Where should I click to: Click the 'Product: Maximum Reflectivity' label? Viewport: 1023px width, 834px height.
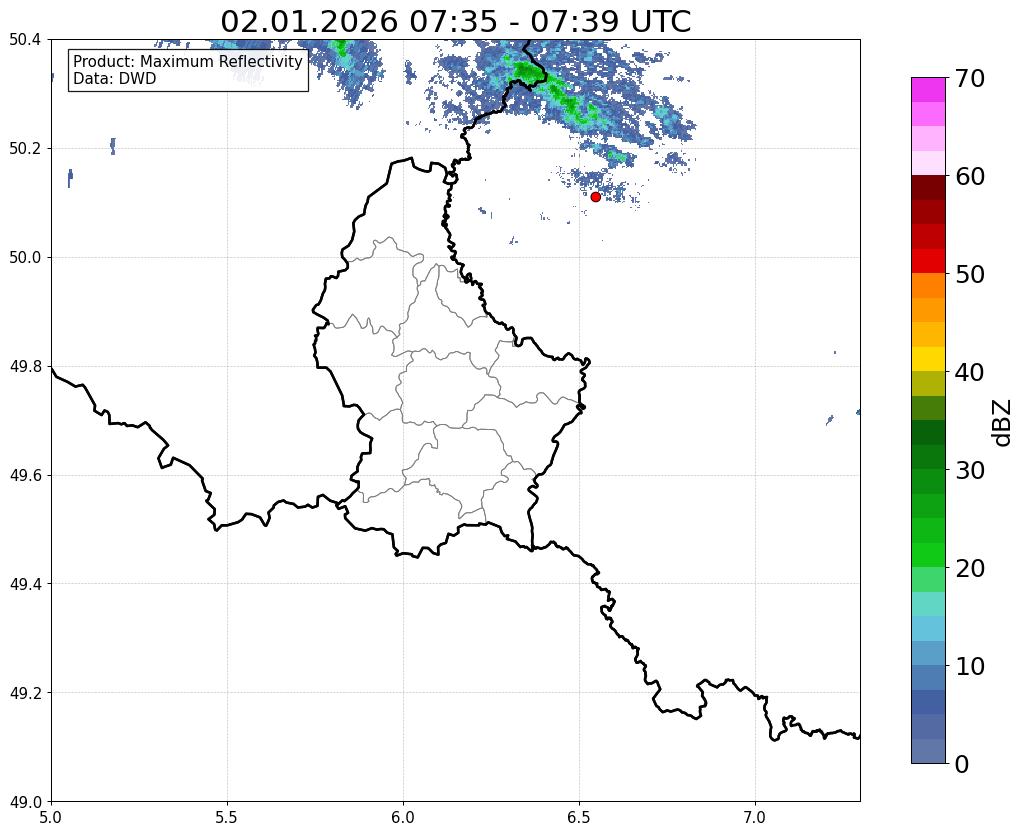tap(188, 61)
